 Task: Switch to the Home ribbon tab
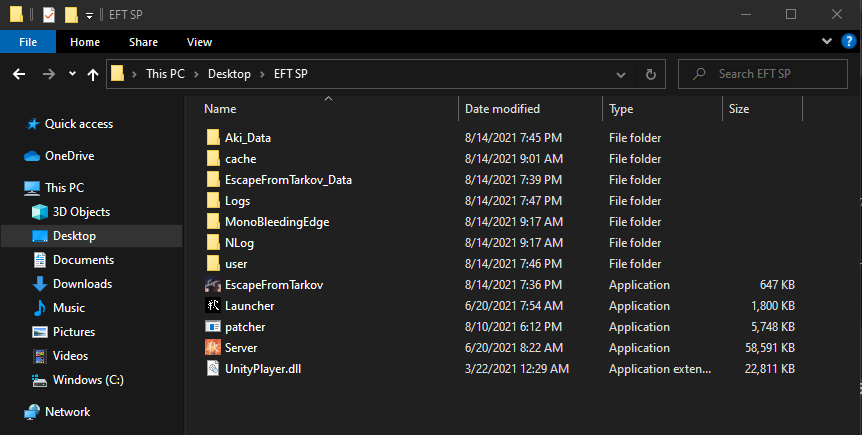pyautogui.click(x=85, y=42)
